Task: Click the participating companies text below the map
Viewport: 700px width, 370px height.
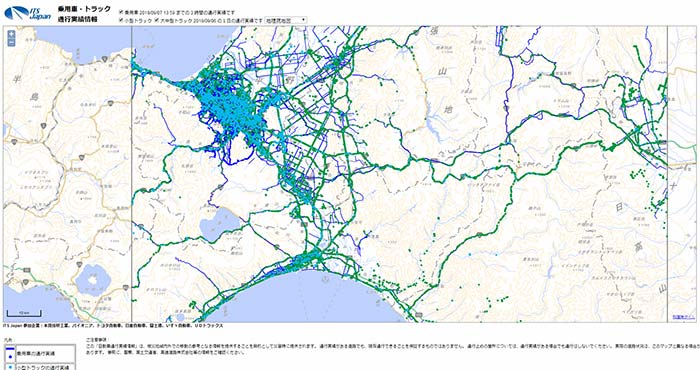Action: (113, 326)
